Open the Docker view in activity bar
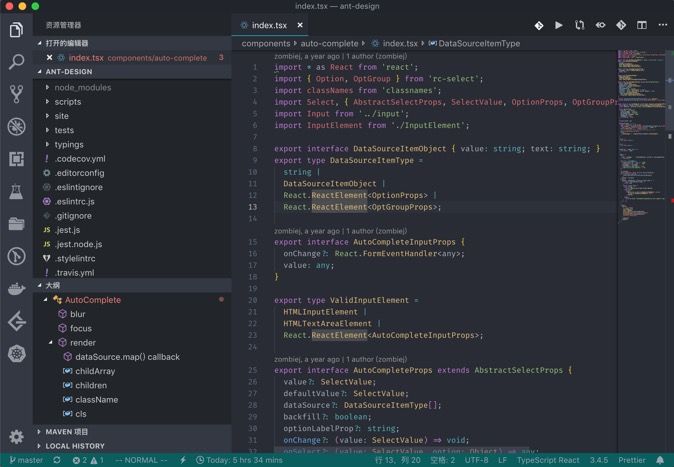 pos(16,289)
